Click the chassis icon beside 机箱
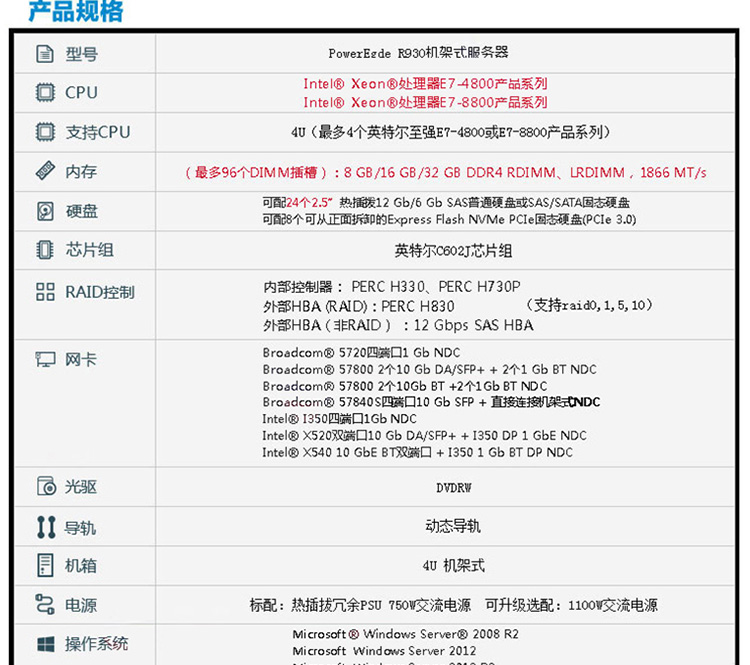Image resolution: width=750 pixels, height=665 pixels. (45, 565)
